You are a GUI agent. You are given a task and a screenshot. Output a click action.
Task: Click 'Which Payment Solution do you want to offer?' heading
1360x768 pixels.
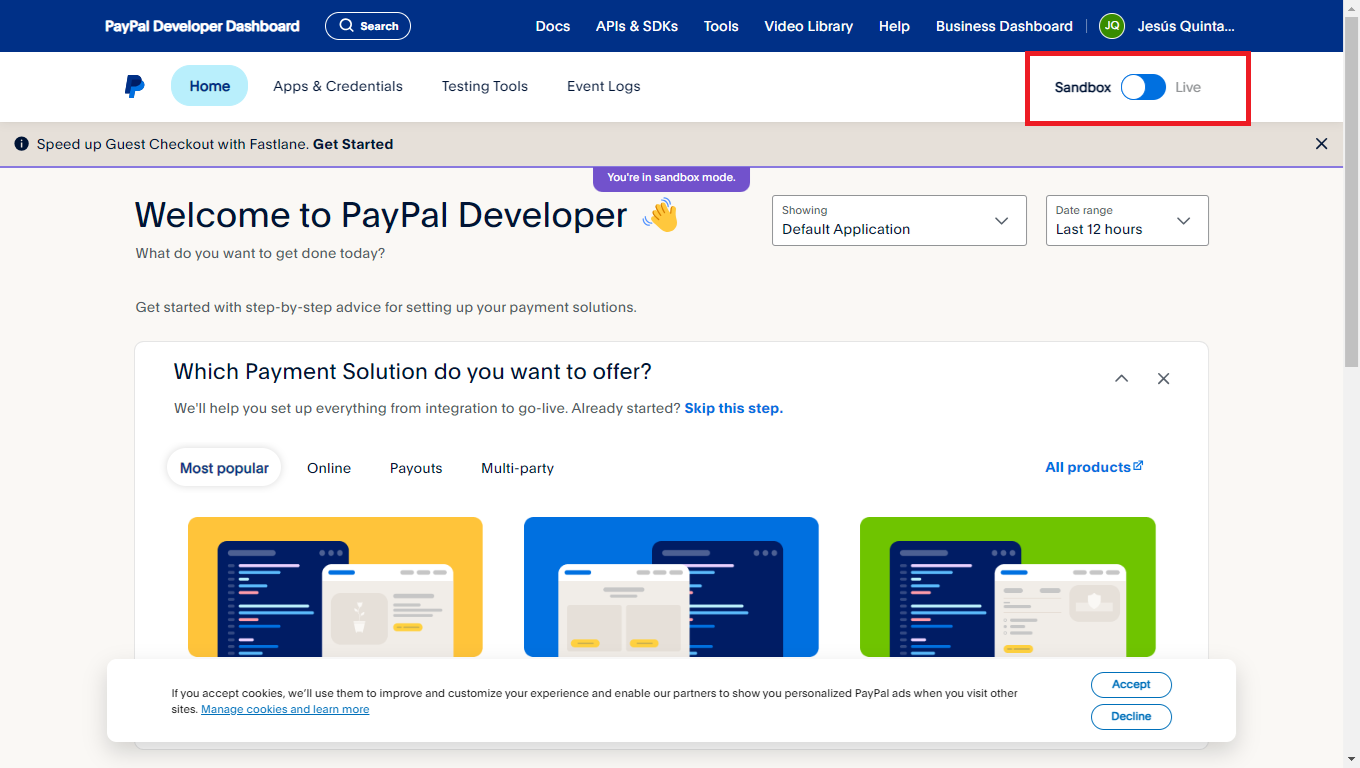(413, 372)
